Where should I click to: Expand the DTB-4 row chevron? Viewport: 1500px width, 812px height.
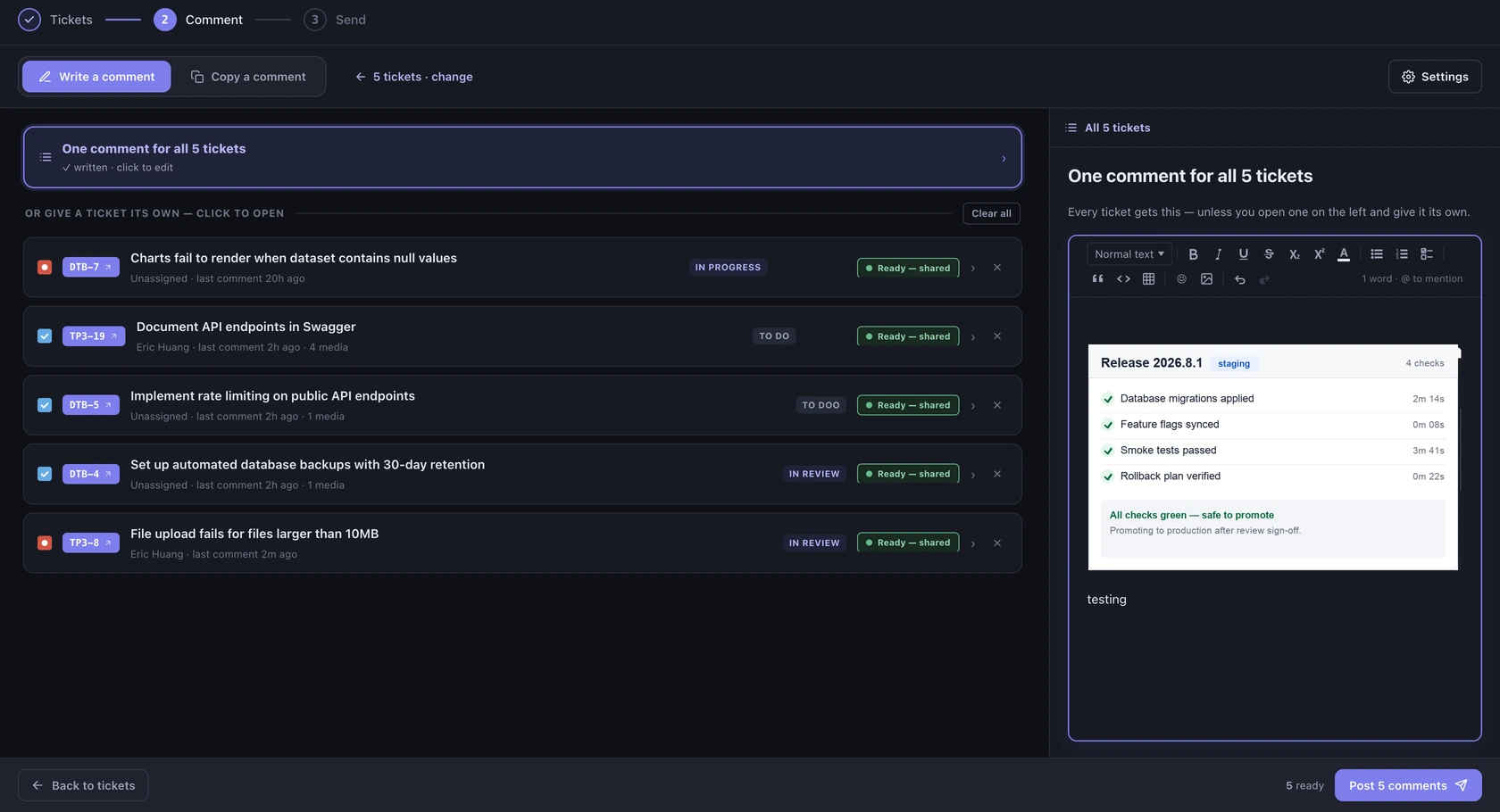click(x=973, y=474)
